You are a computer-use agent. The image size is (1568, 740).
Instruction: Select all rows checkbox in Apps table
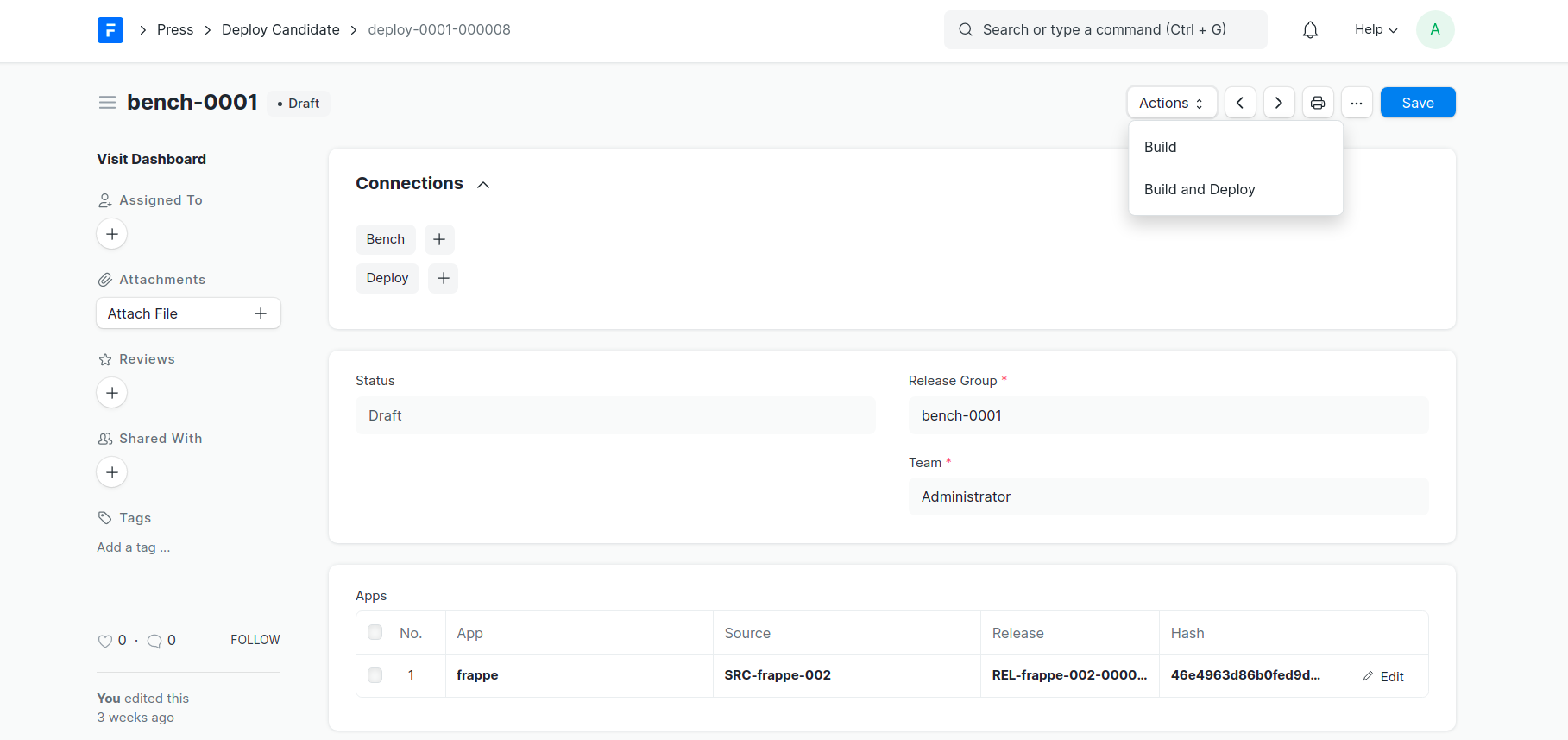pos(375,632)
